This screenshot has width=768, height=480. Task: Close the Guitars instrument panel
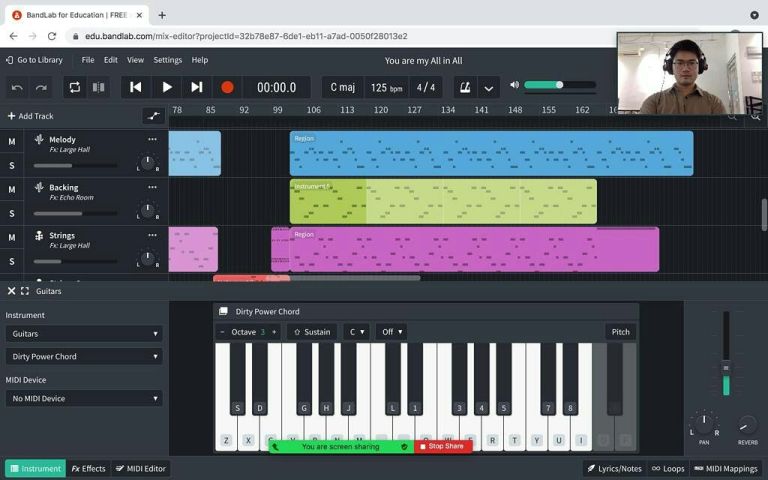pos(11,291)
